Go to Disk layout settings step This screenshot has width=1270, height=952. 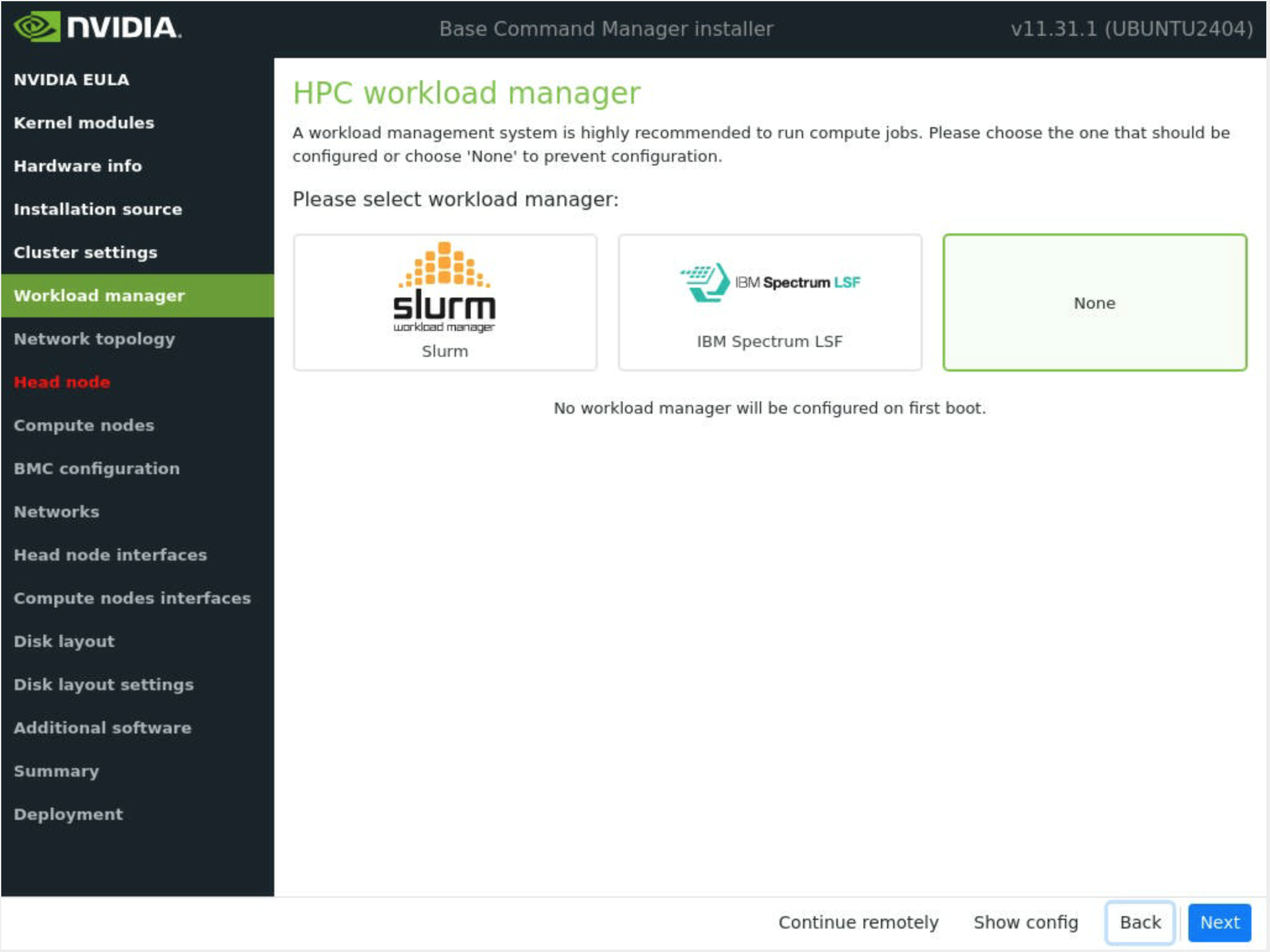point(103,685)
